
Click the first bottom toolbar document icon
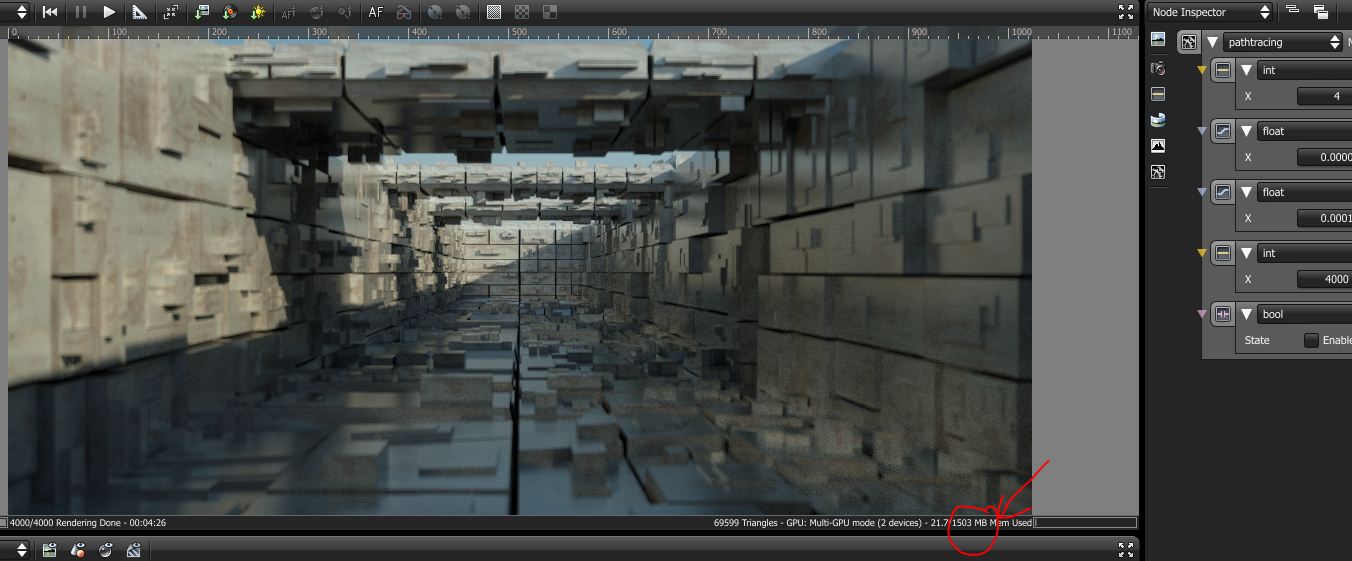(49, 549)
